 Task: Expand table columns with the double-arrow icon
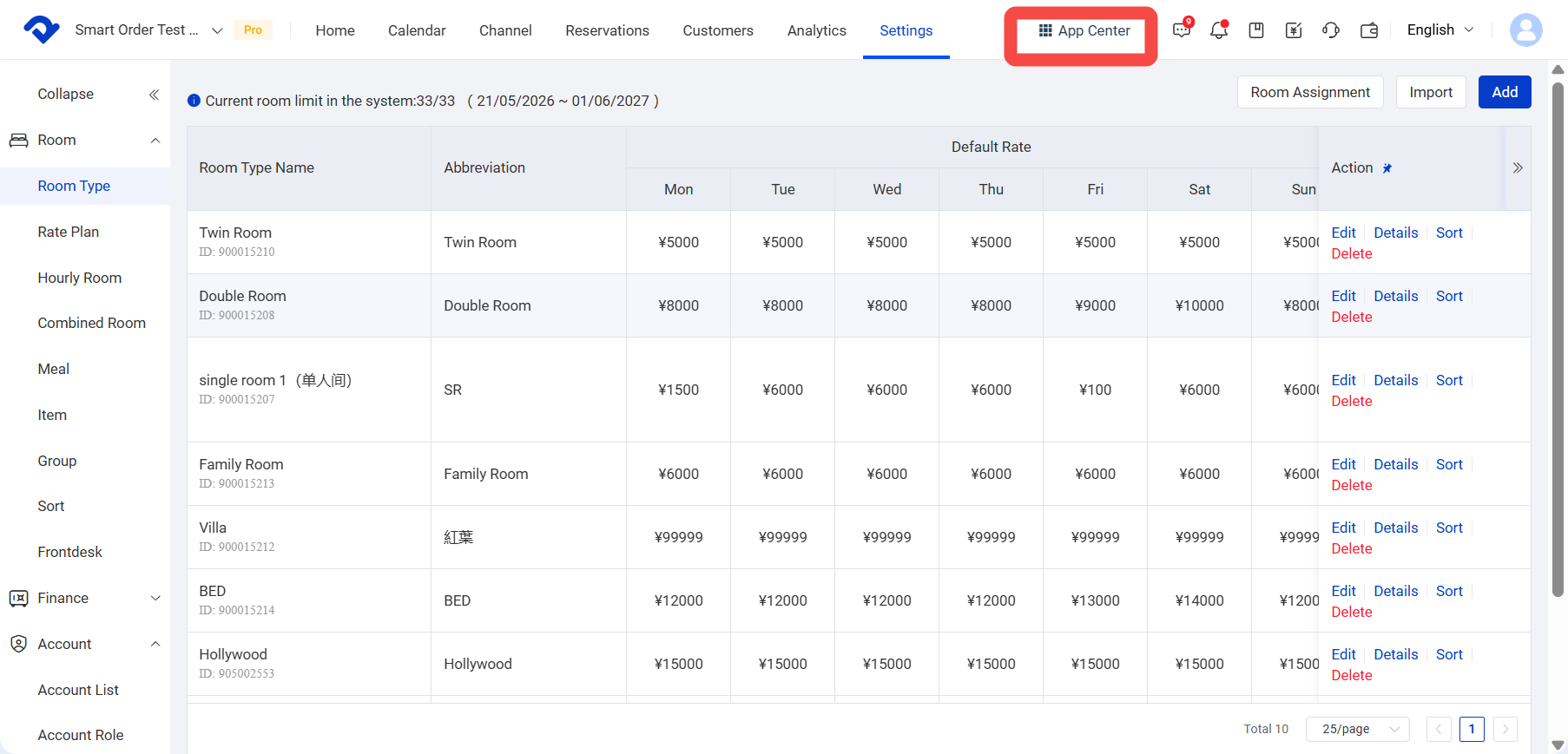[1518, 167]
